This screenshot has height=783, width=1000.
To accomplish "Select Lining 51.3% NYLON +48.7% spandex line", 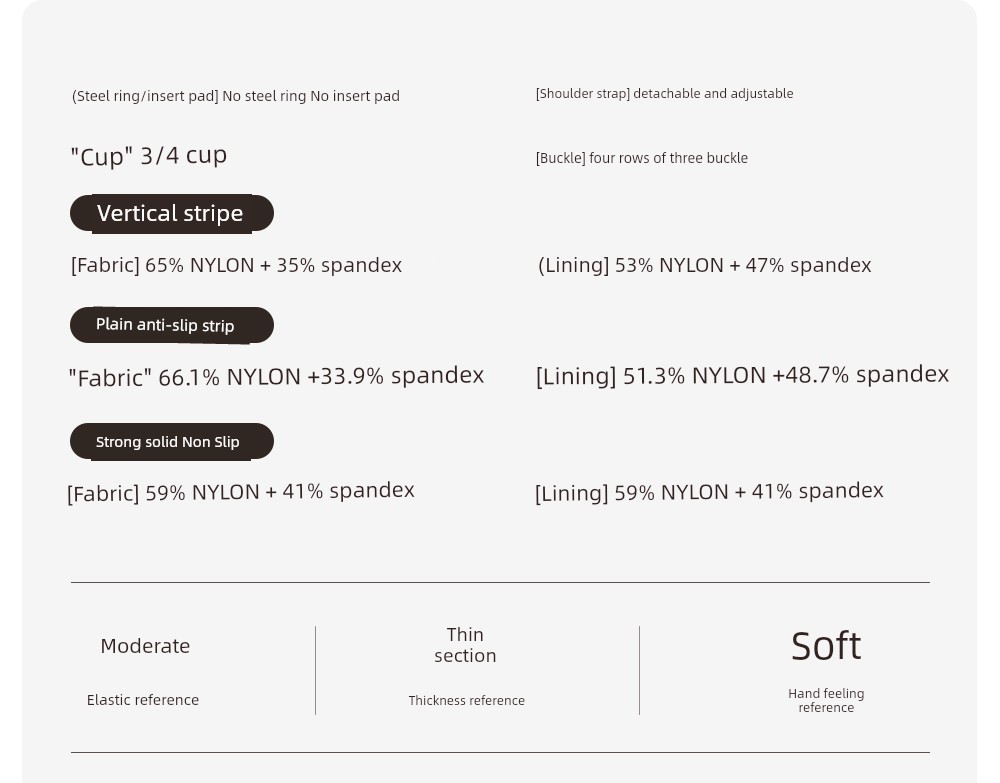I will pyautogui.click(x=742, y=375).
